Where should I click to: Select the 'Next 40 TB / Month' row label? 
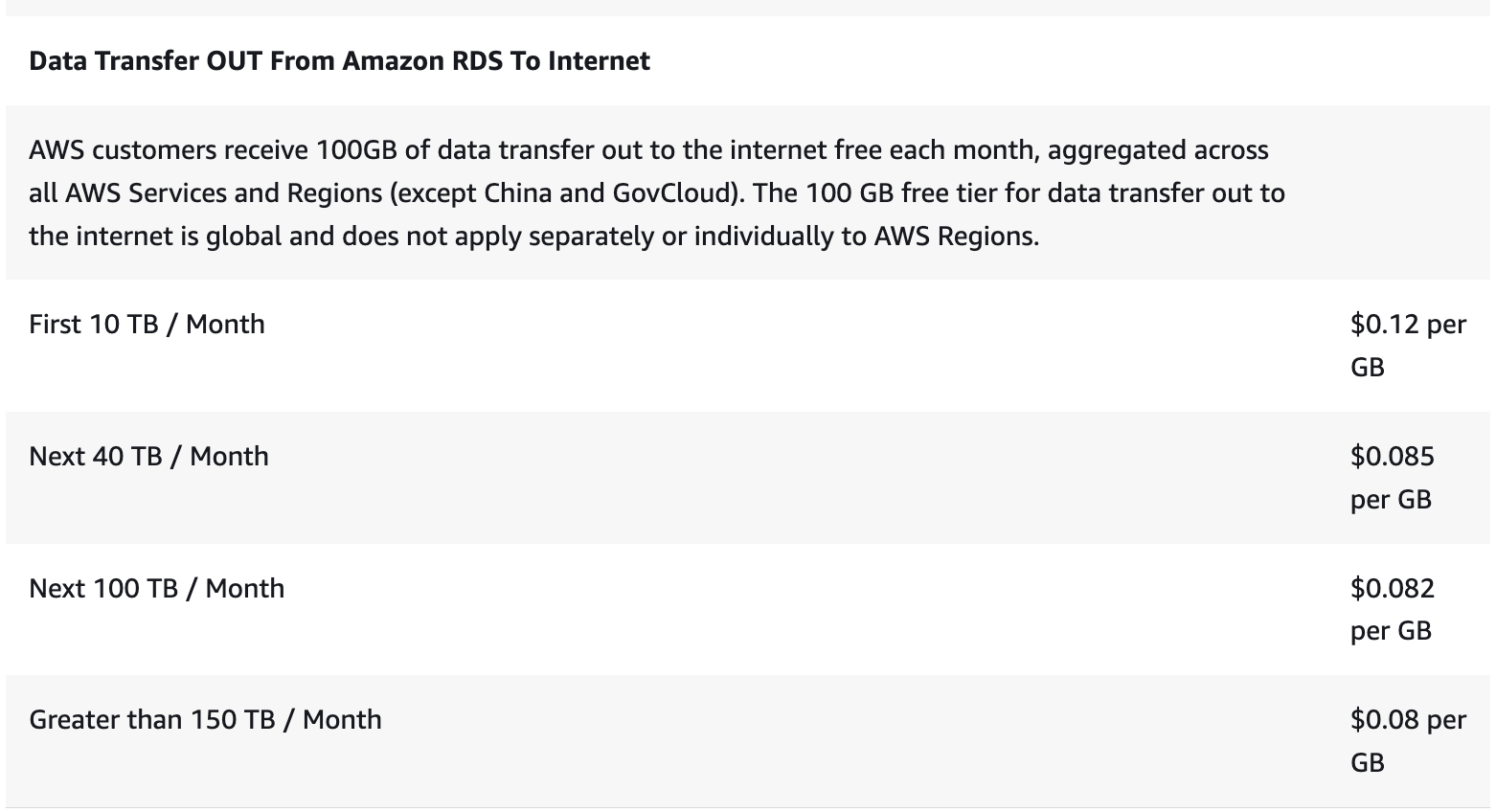pos(148,456)
